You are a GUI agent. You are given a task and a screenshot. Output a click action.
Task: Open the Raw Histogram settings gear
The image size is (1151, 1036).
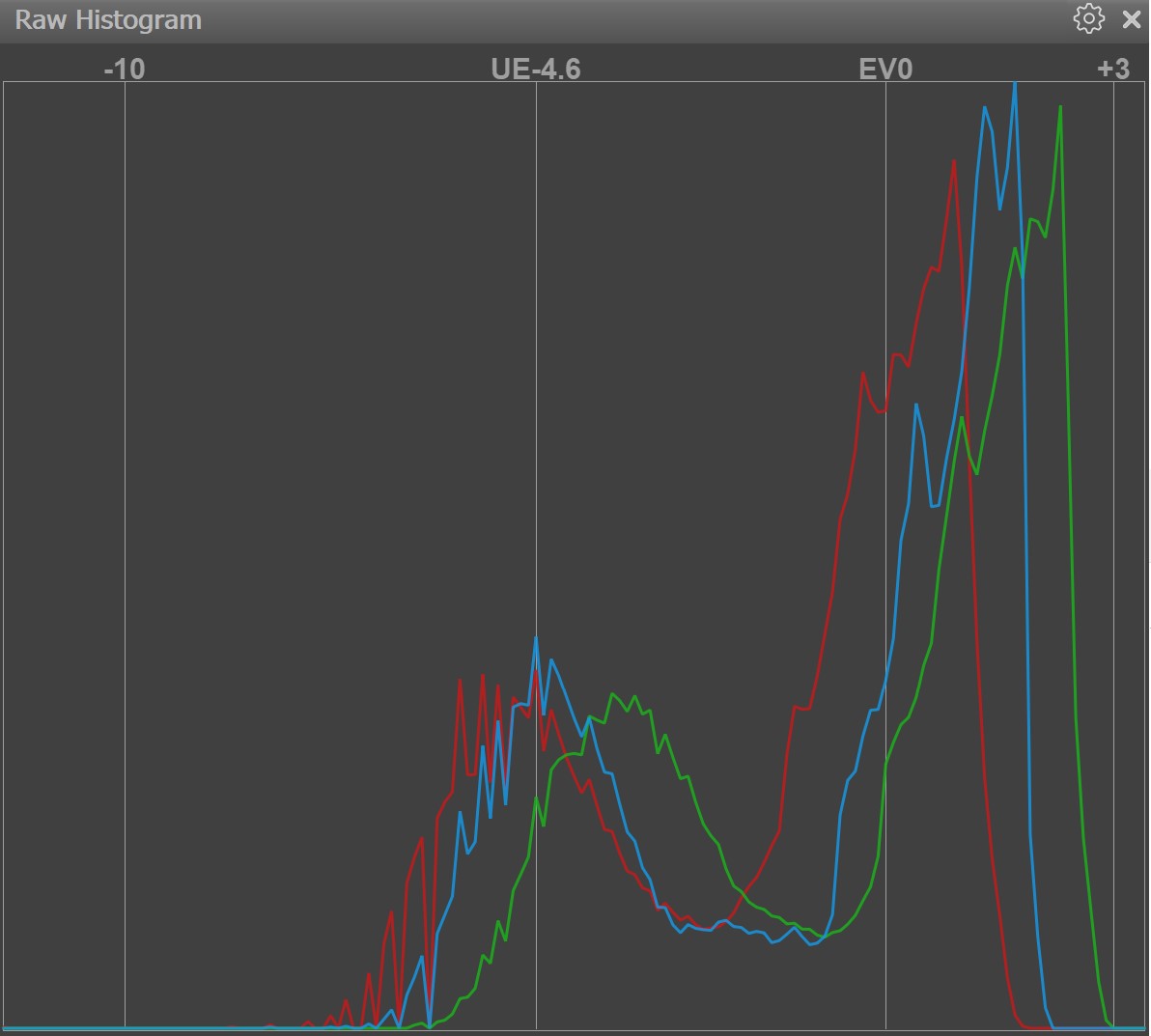tap(1088, 19)
